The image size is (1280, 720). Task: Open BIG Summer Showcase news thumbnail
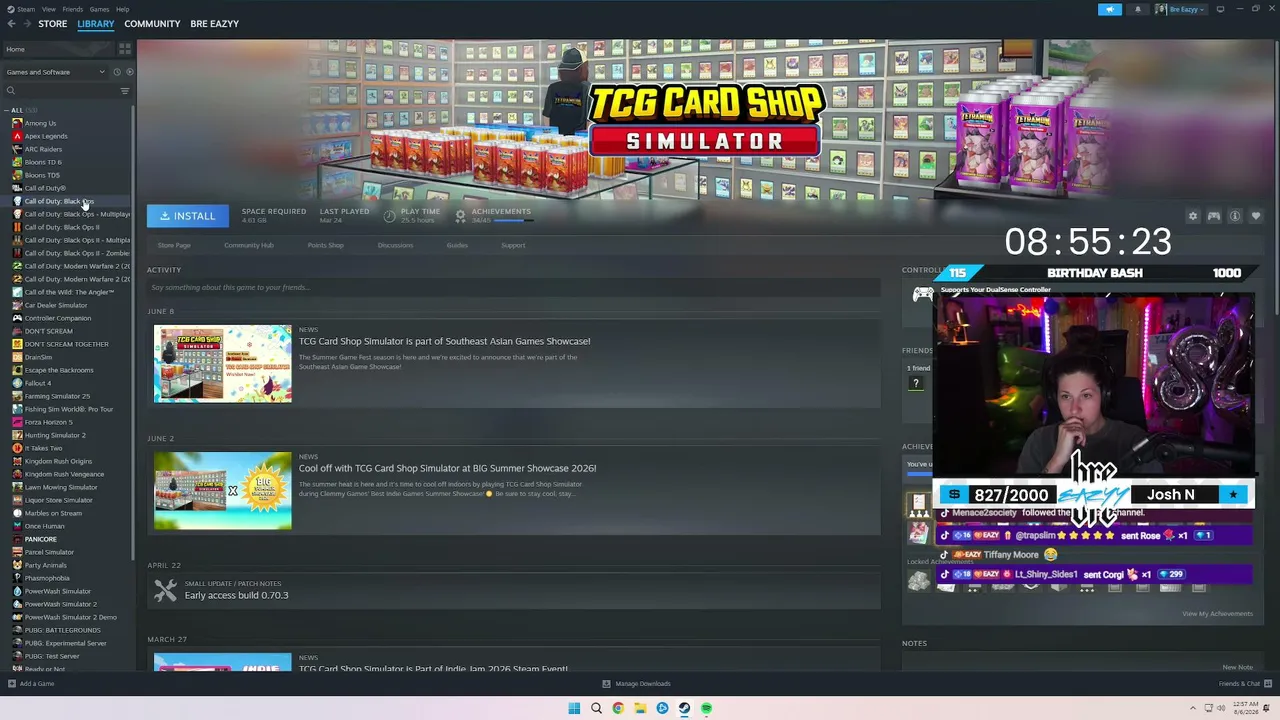[x=223, y=491]
